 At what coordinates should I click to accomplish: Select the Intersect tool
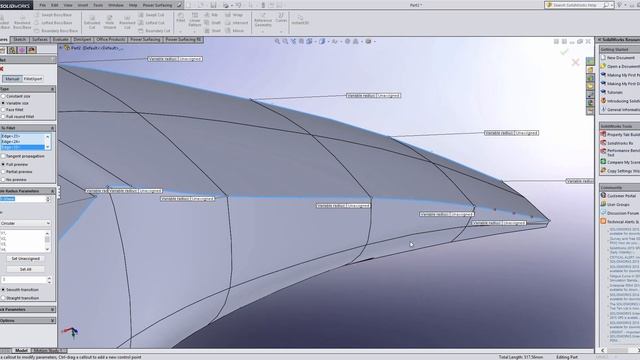click(x=237, y=23)
